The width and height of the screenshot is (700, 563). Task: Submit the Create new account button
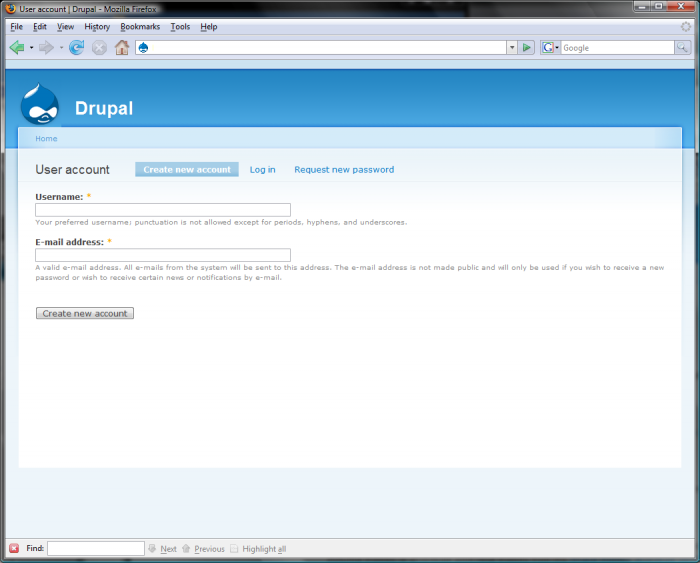click(85, 313)
